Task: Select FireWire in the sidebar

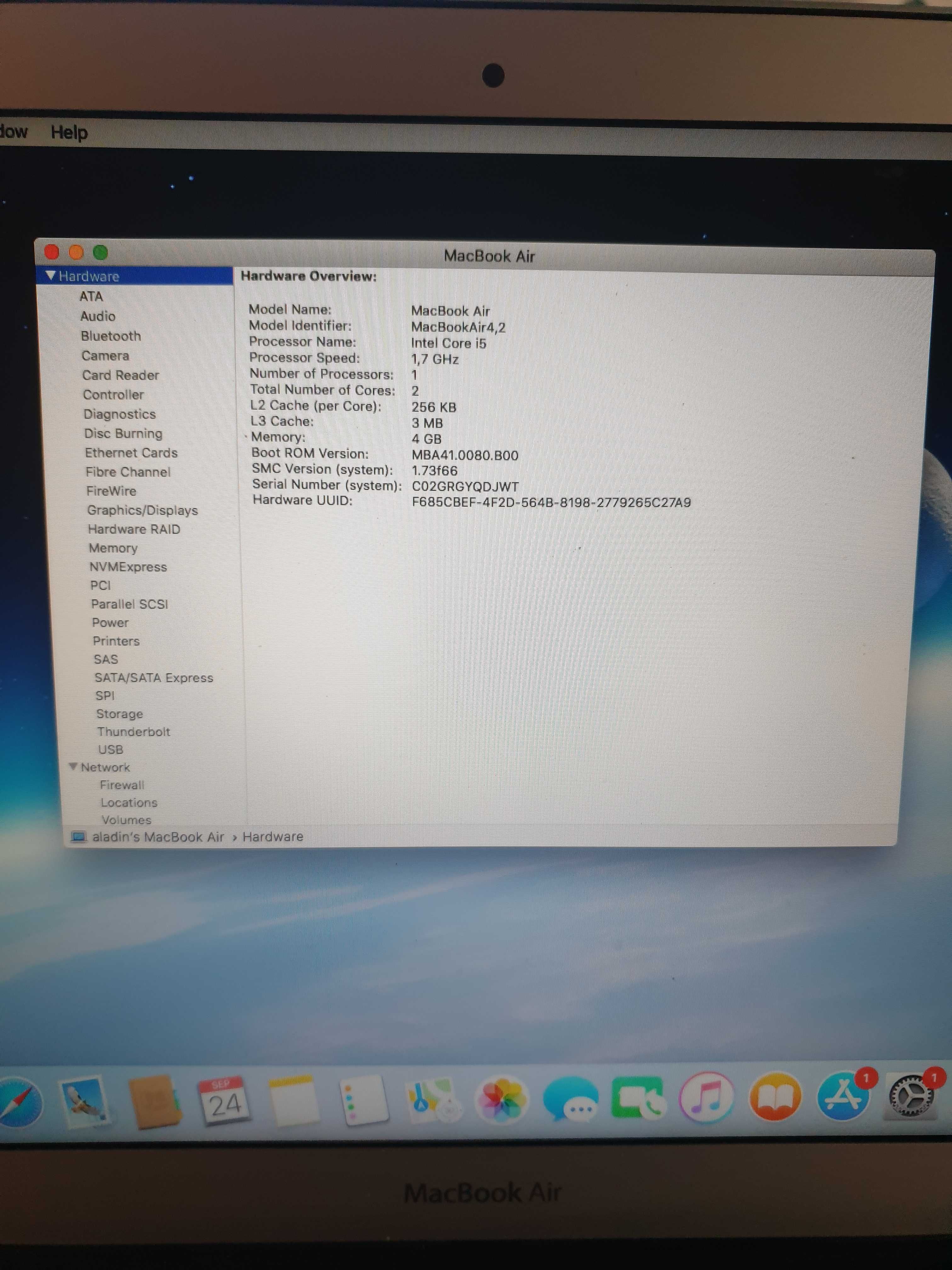Action: [111, 491]
